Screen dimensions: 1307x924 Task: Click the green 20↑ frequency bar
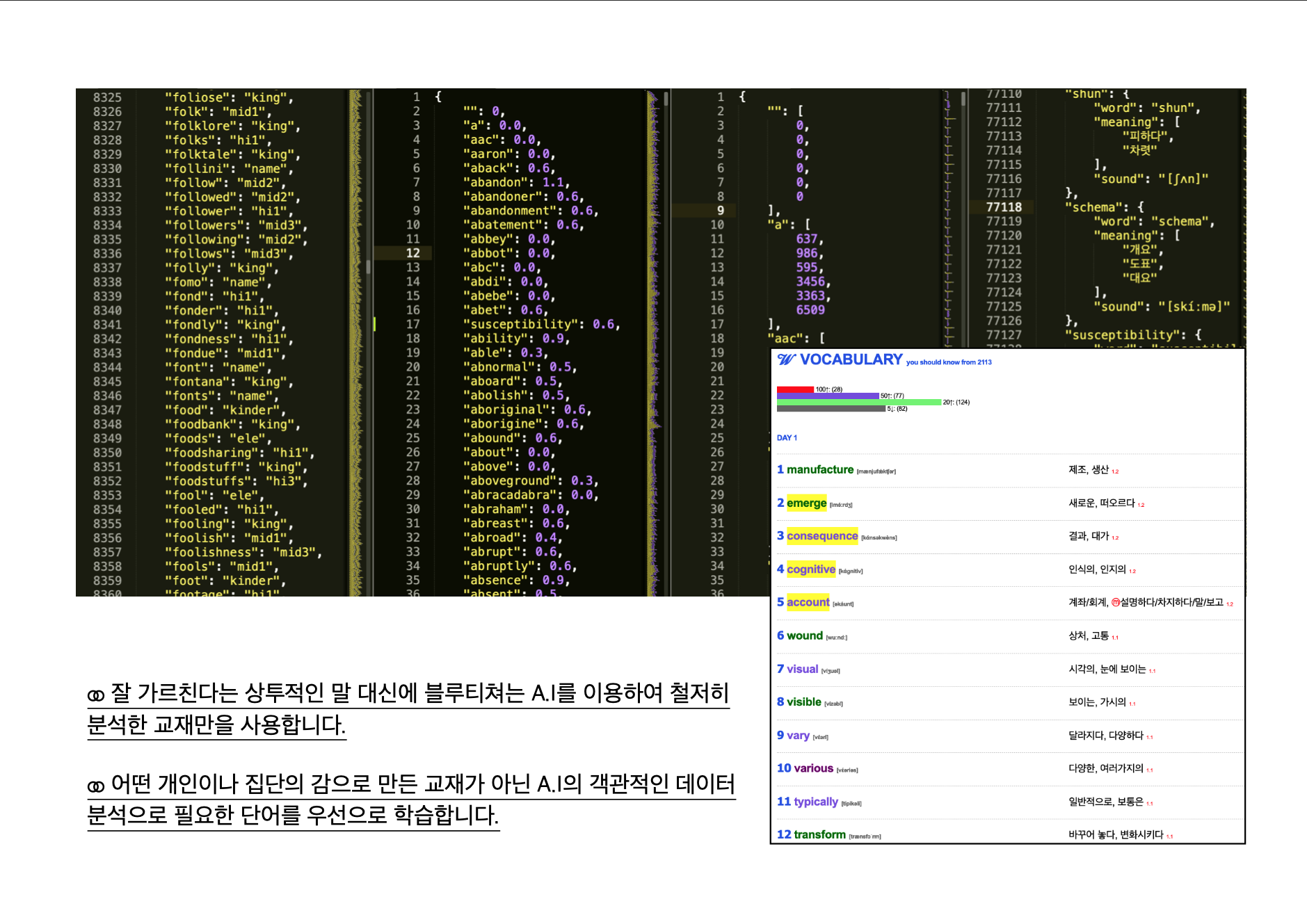(858, 402)
